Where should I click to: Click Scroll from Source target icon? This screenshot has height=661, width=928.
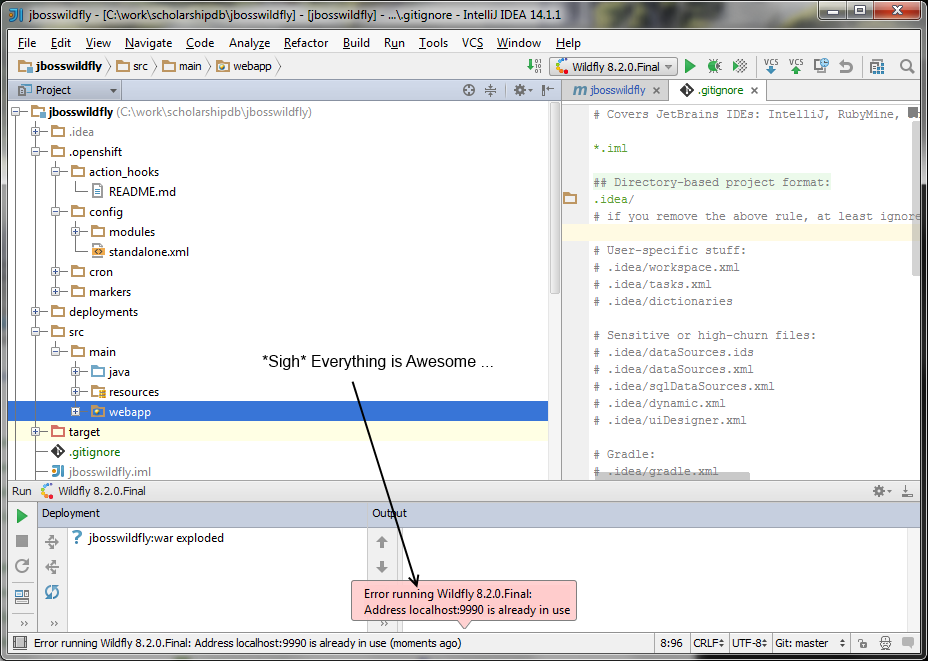pos(469,90)
